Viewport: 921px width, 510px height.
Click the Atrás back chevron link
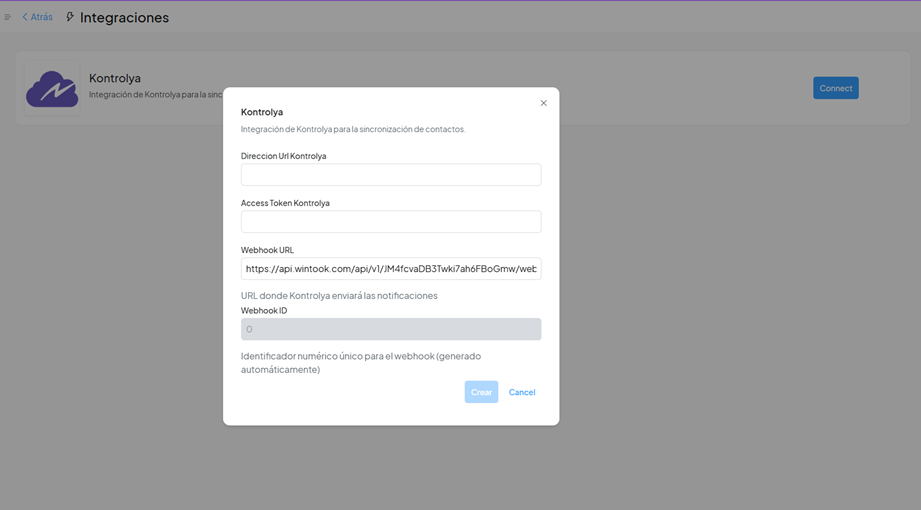pyautogui.click(x=37, y=17)
